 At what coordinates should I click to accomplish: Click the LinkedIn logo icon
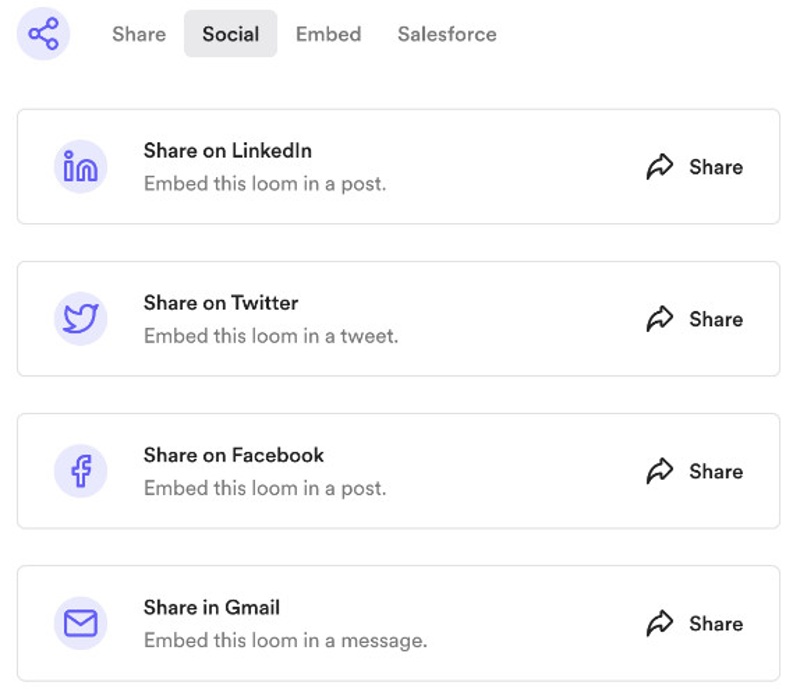pyautogui.click(x=81, y=166)
